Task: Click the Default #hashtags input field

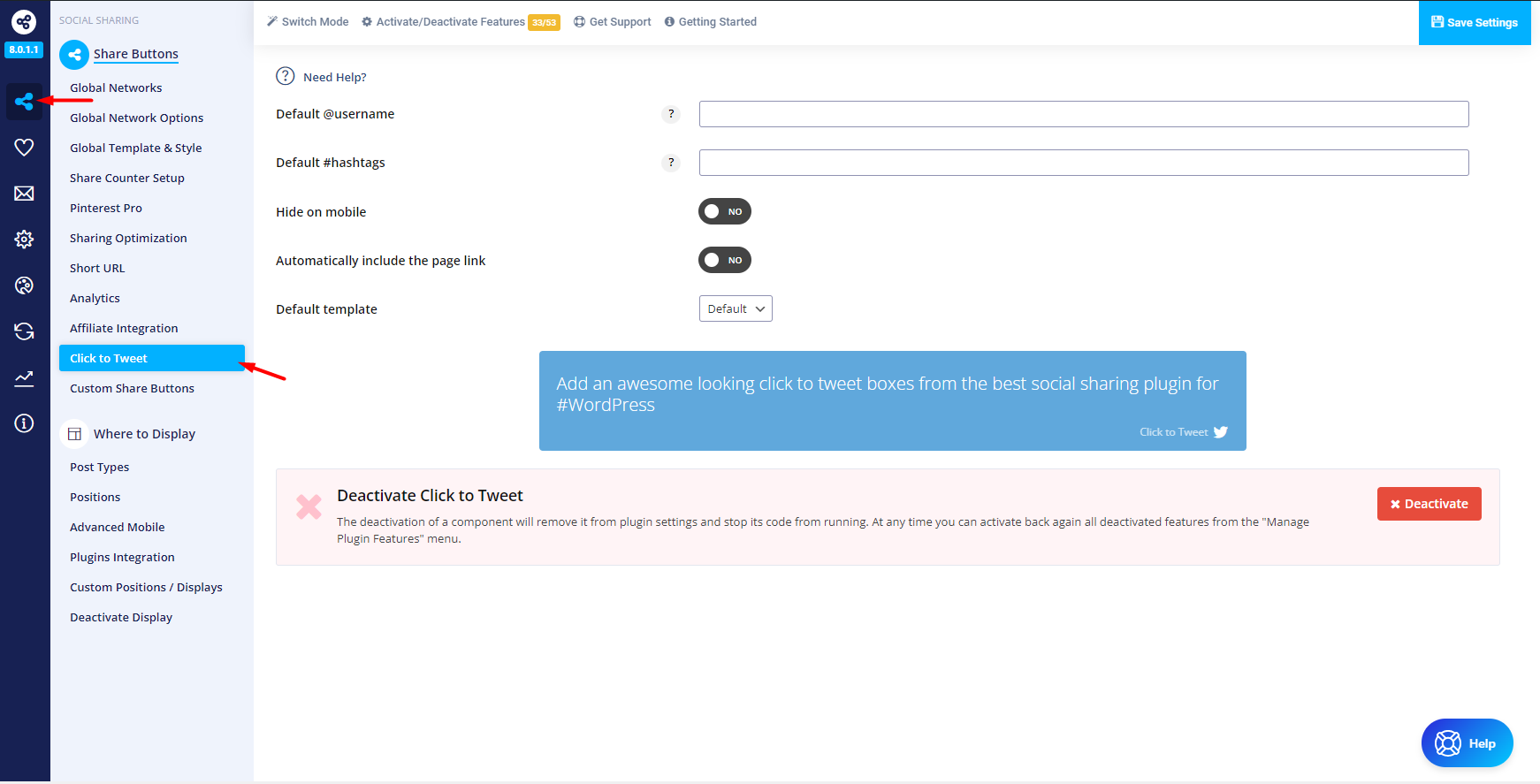Action: point(1083,163)
